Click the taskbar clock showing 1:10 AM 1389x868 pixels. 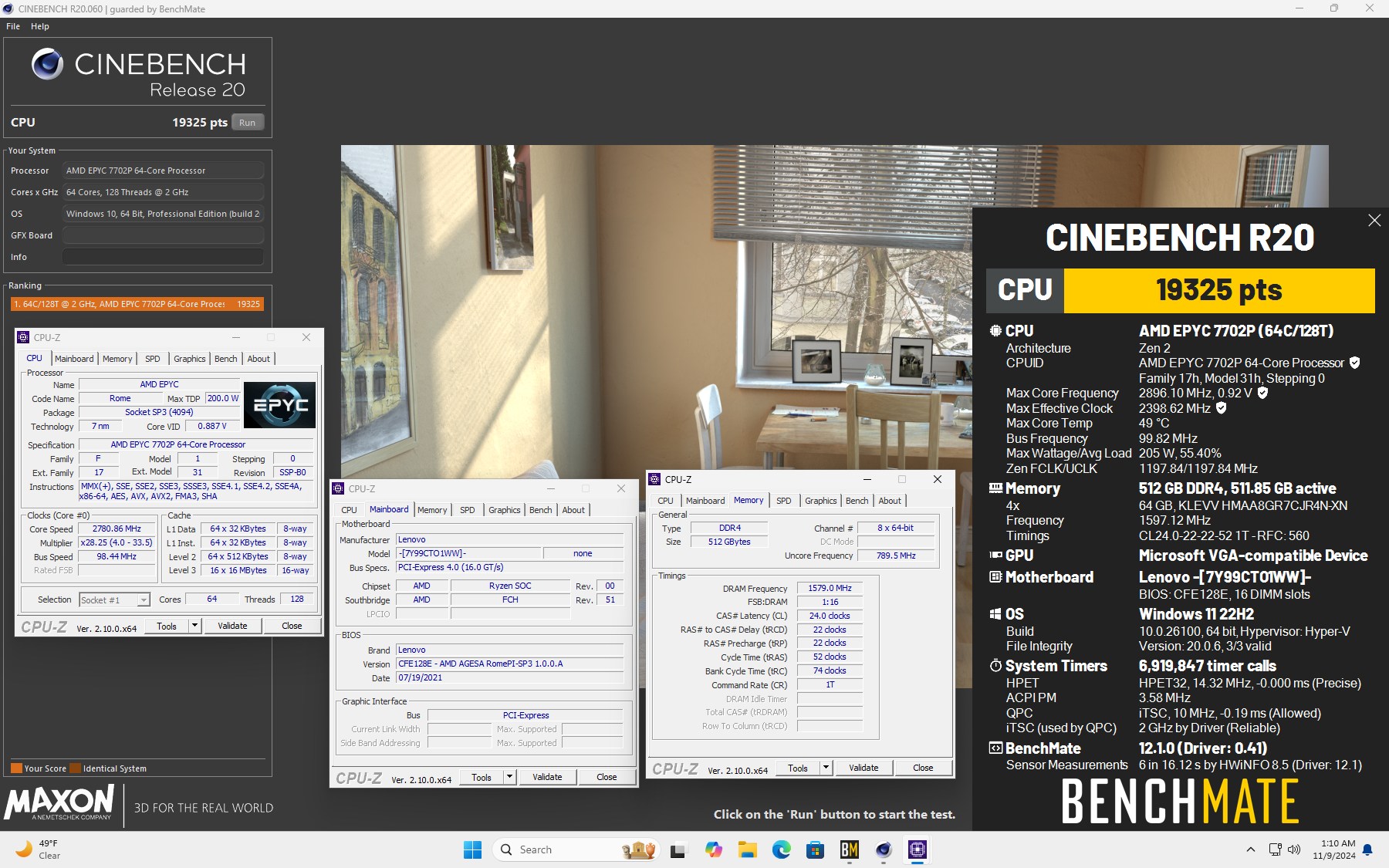1333,849
